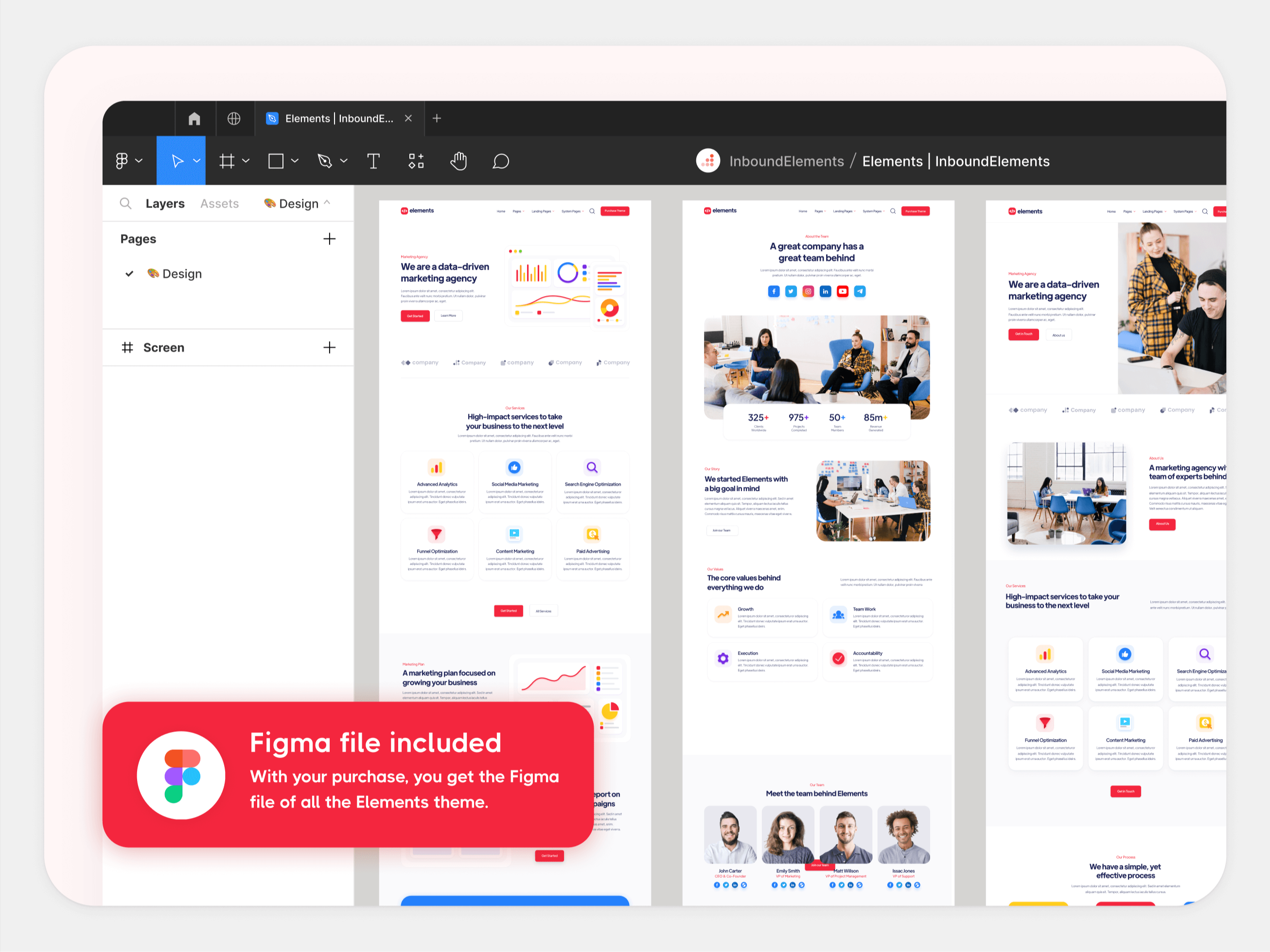Open the shape tool dropdown arrow

pyautogui.click(x=294, y=161)
